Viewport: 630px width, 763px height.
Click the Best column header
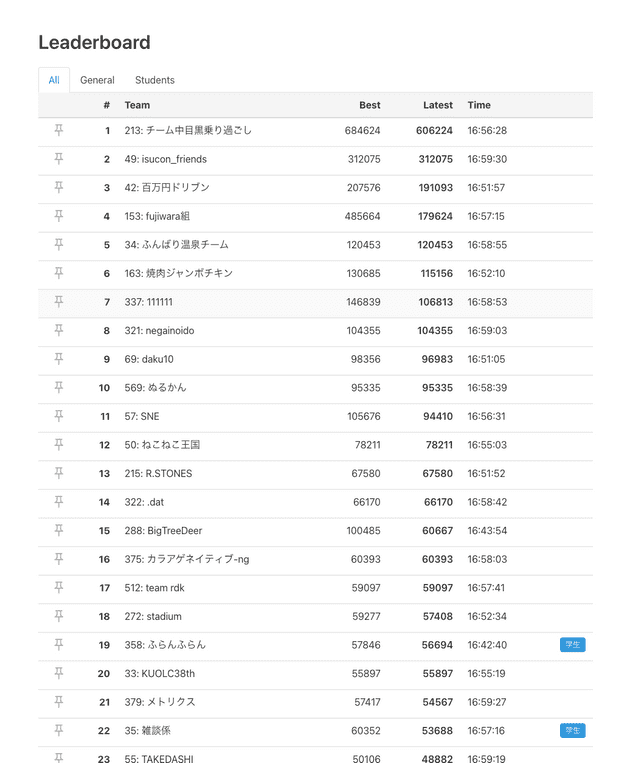click(369, 105)
